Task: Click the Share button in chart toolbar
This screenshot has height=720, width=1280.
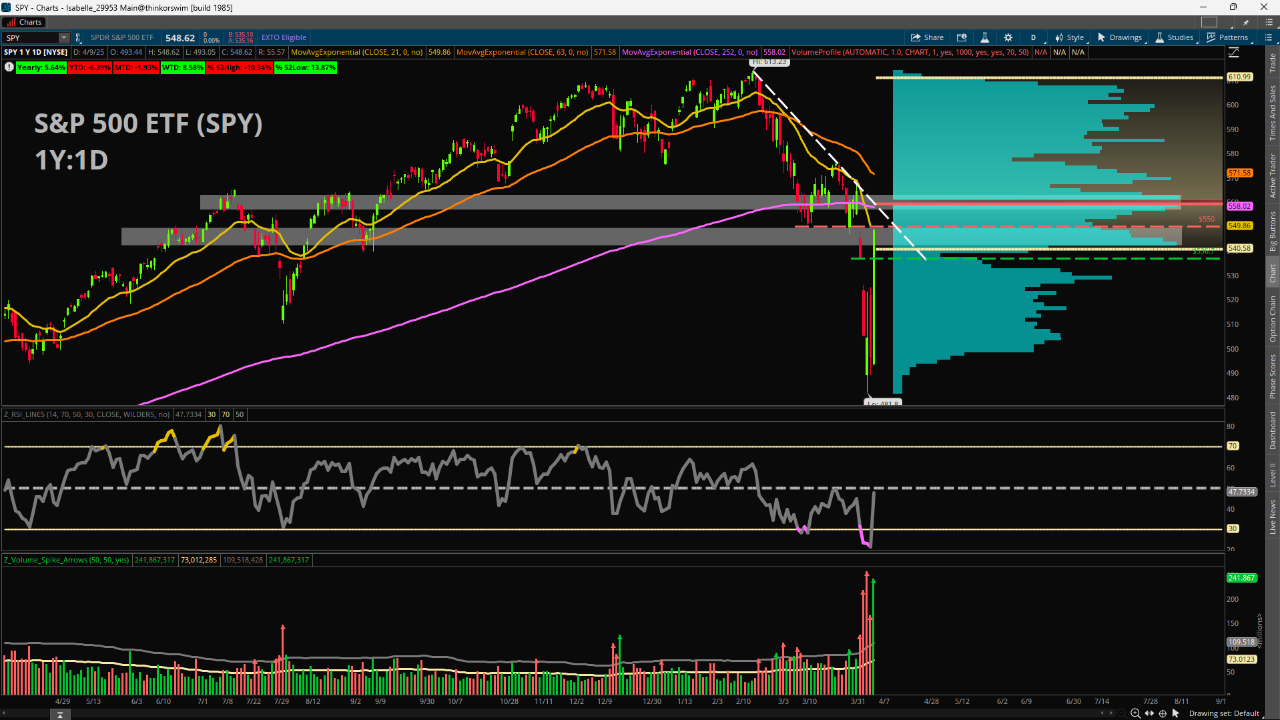Action: click(x=927, y=38)
